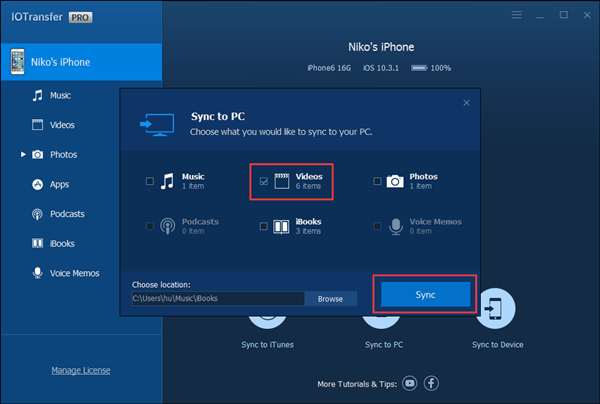This screenshot has height=404, width=600.
Task: Tick the iBooks sync checkbox
Action: [x=263, y=227]
